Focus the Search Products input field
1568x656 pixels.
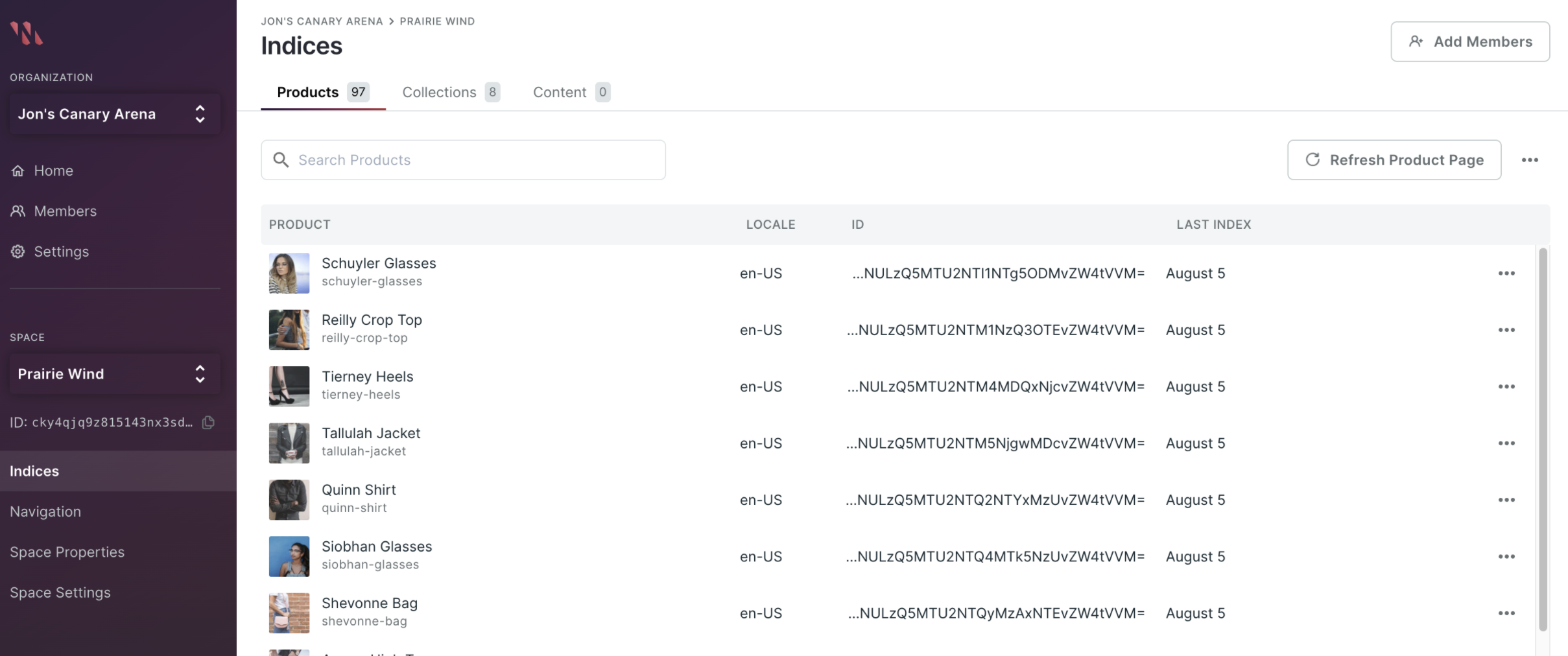tap(463, 160)
